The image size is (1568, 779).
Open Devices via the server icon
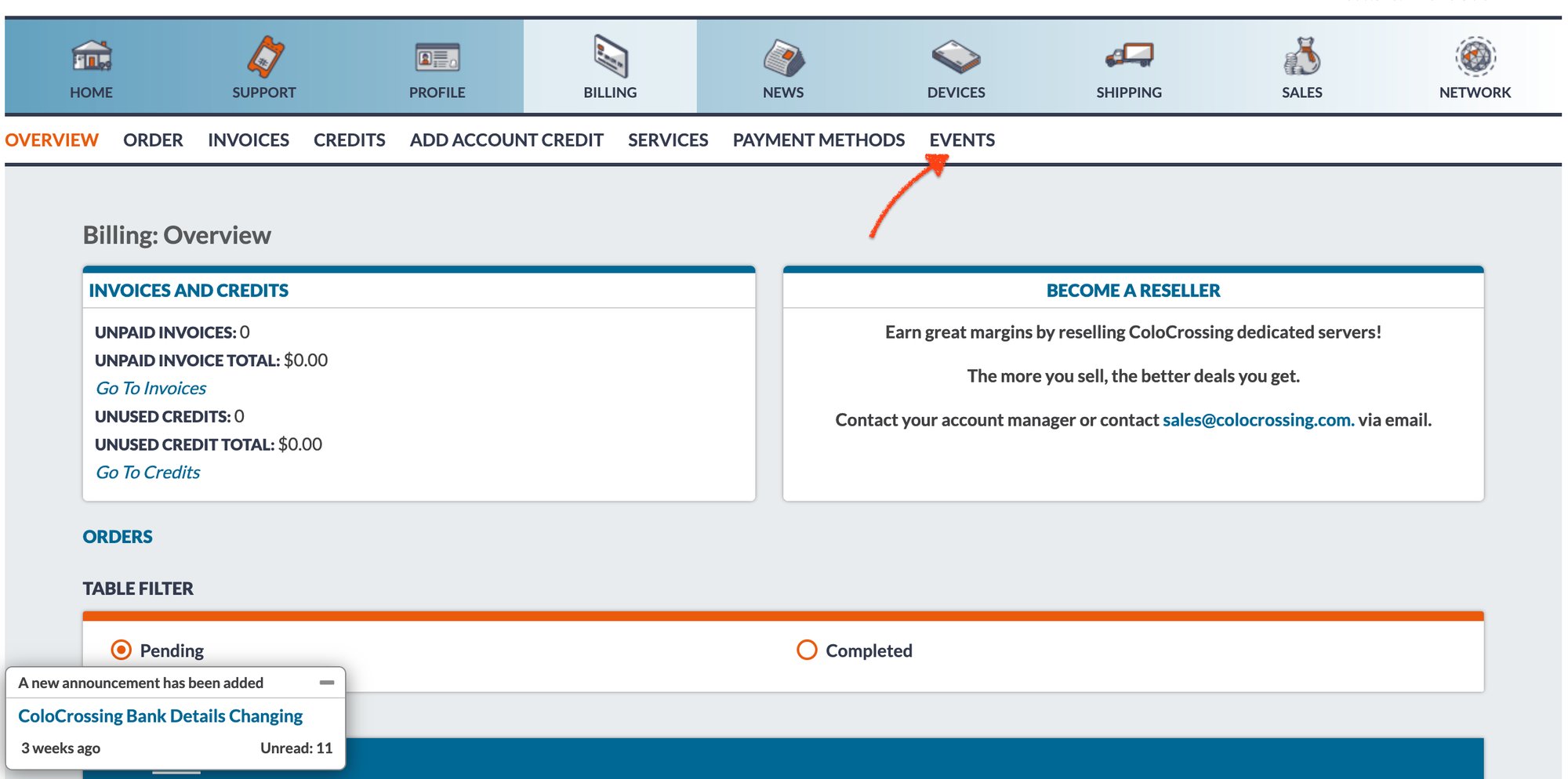pos(956,56)
